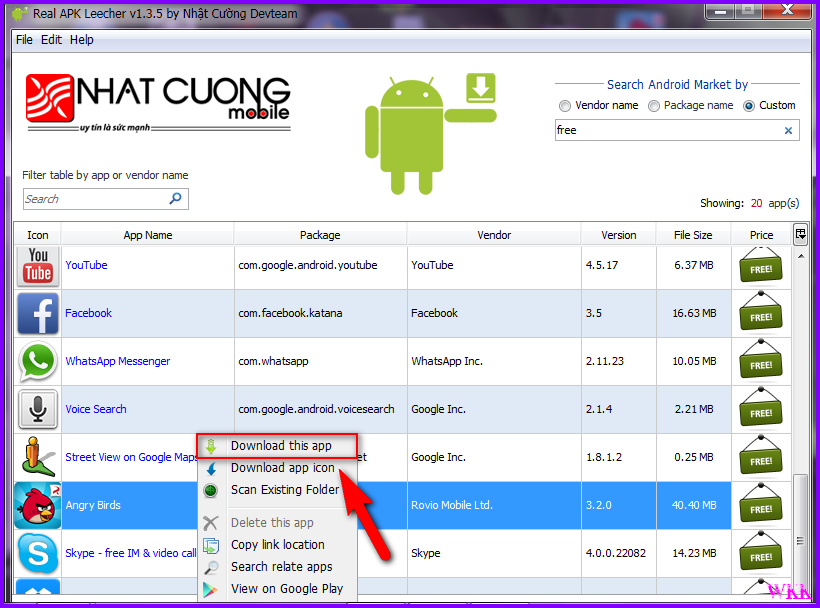Open the Edit menu
820x608 pixels.
point(51,40)
